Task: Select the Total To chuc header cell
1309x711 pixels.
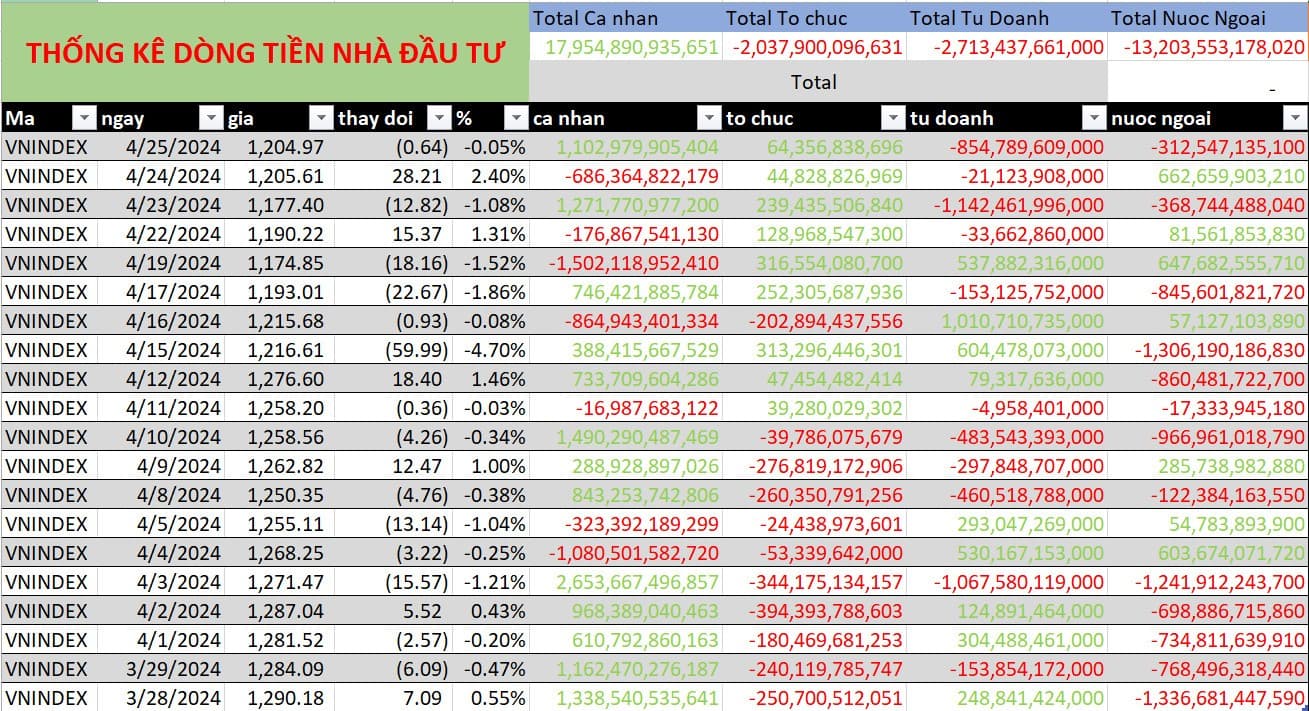Action: 814,18
